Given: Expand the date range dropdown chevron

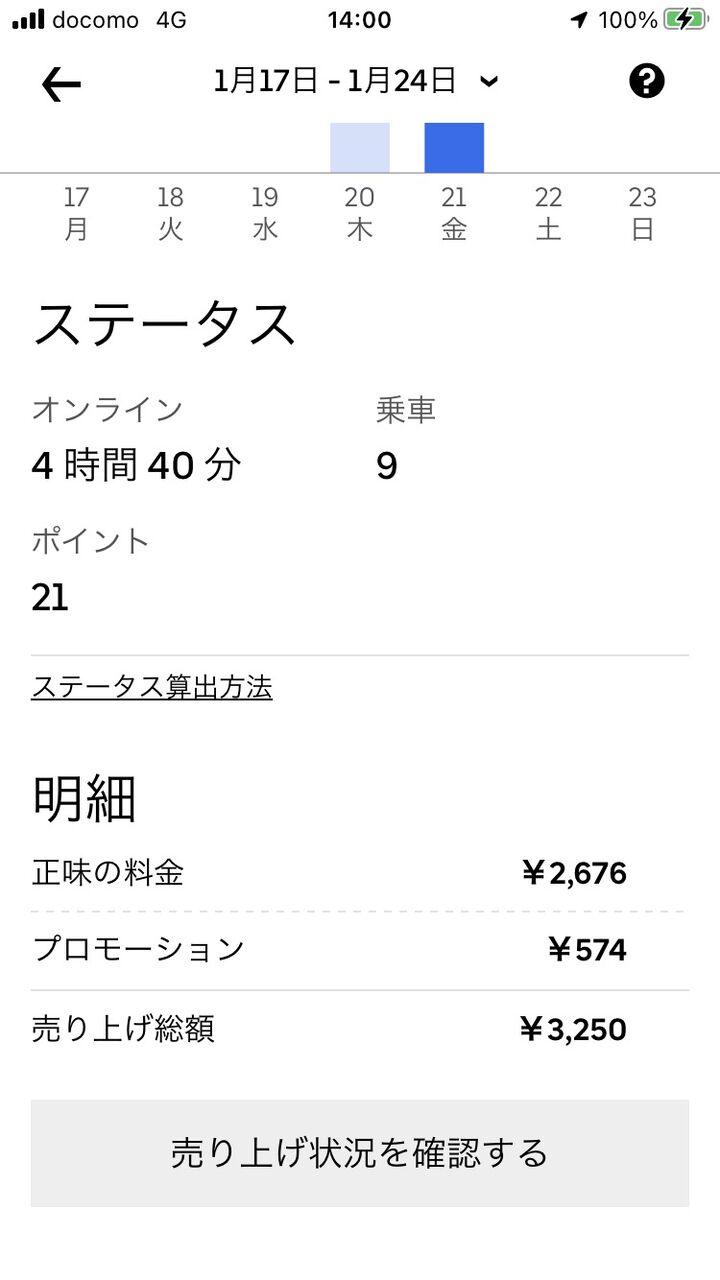Looking at the screenshot, I should click(x=488, y=82).
